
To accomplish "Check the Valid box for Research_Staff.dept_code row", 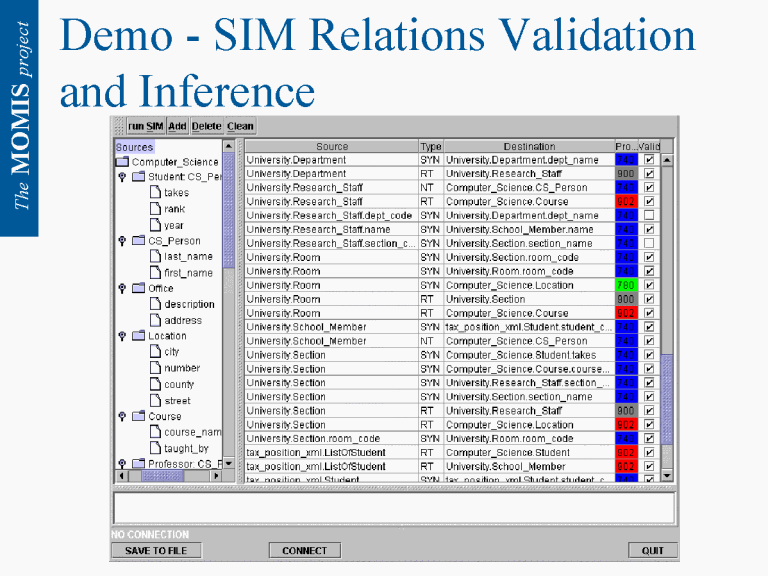I will click(649, 215).
